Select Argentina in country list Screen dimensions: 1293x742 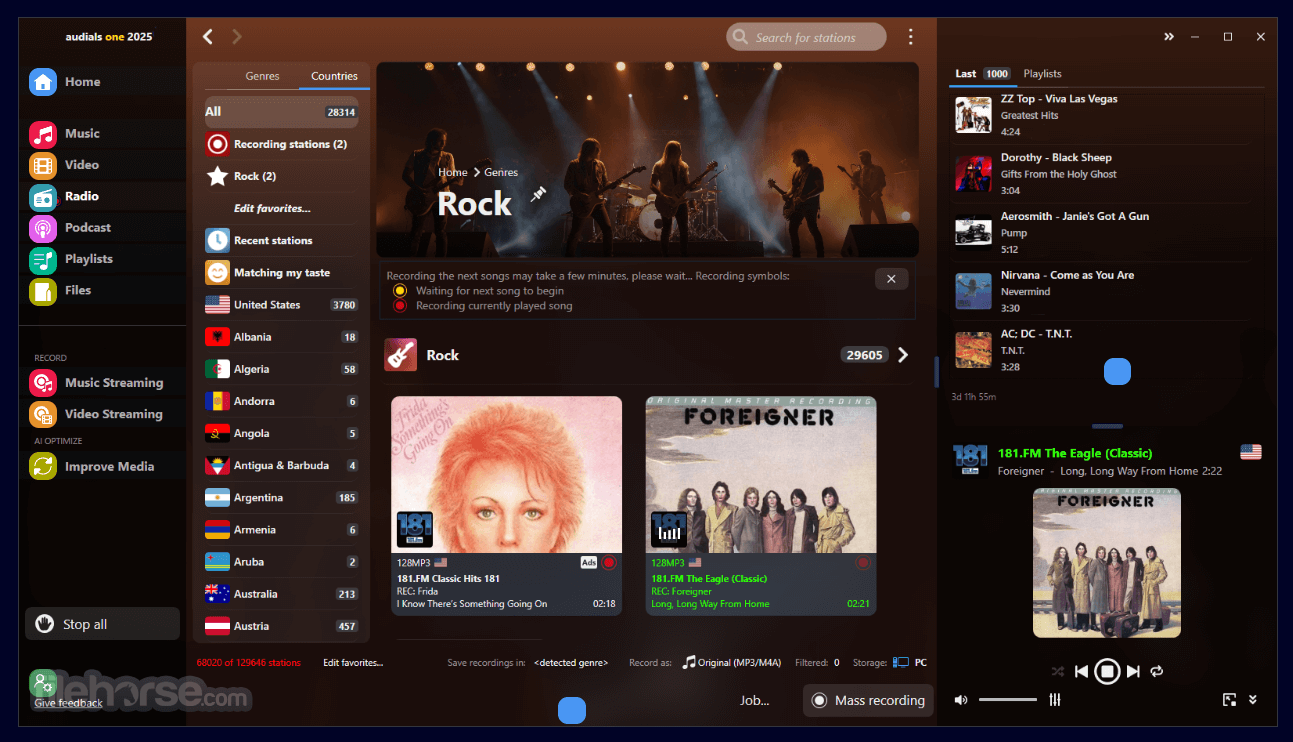[281, 498]
